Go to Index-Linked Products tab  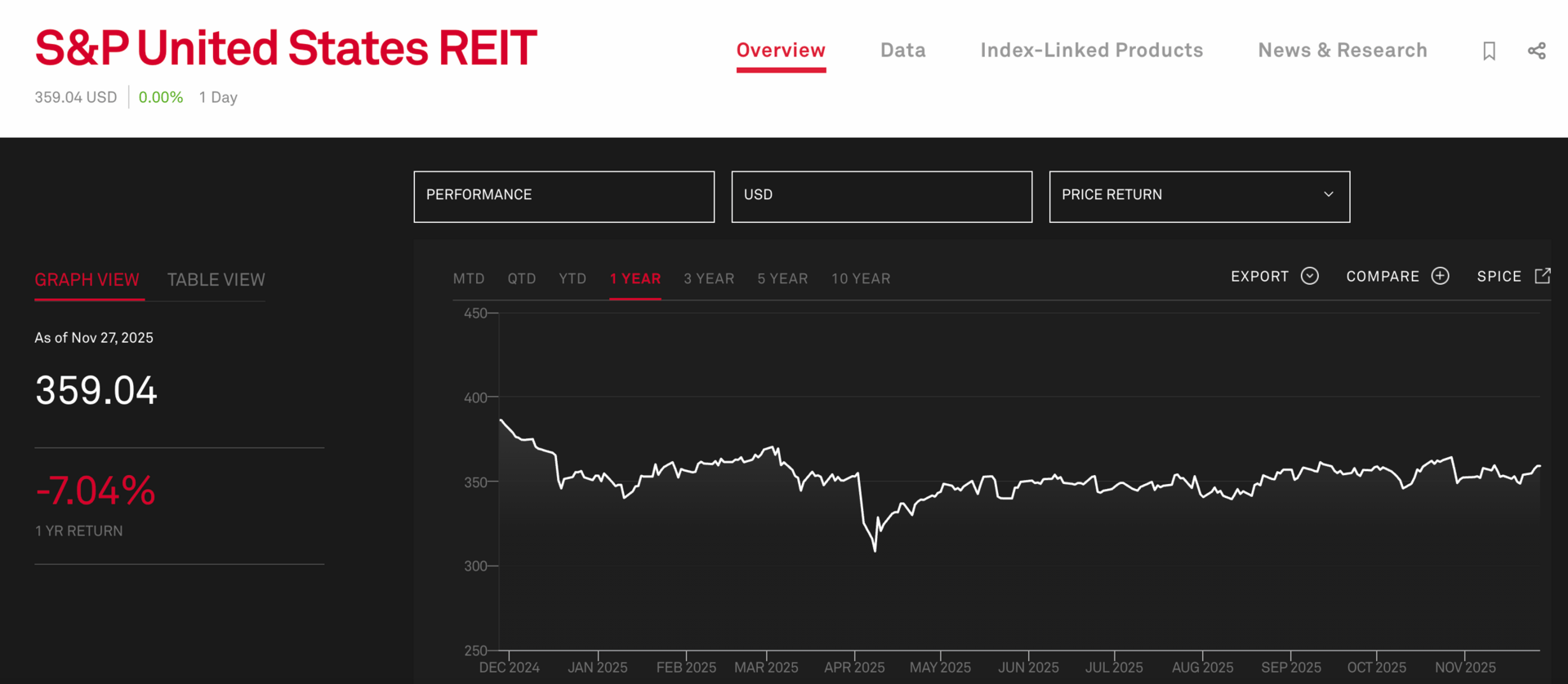pos(1092,51)
